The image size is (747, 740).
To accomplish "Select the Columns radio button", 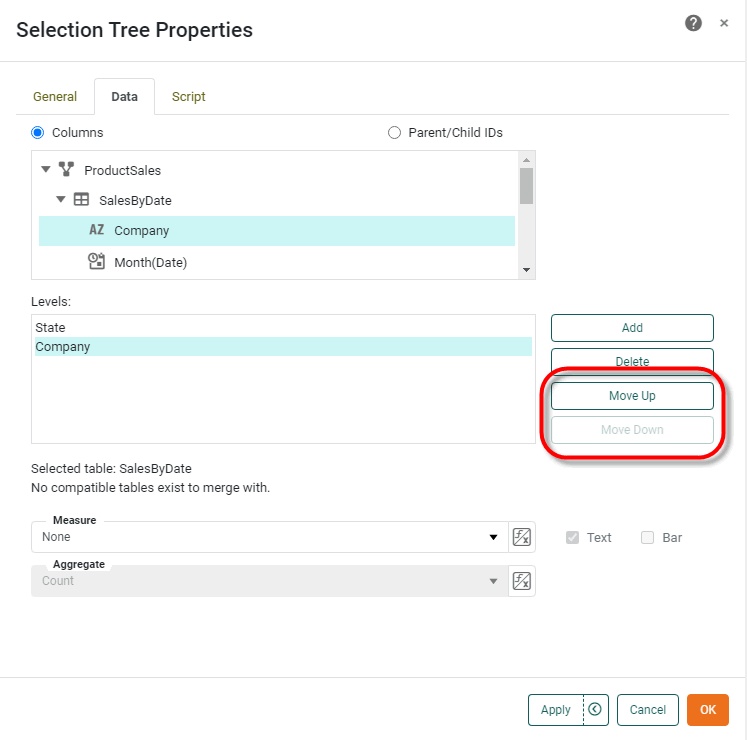I will pos(38,132).
